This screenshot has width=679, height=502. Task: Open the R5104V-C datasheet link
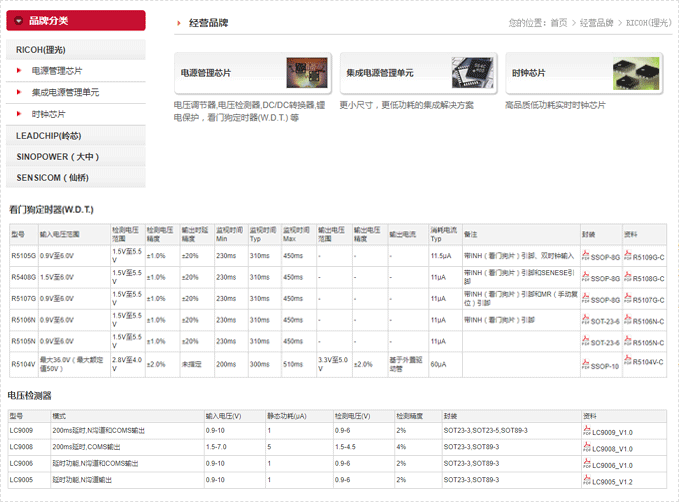click(648, 362)
